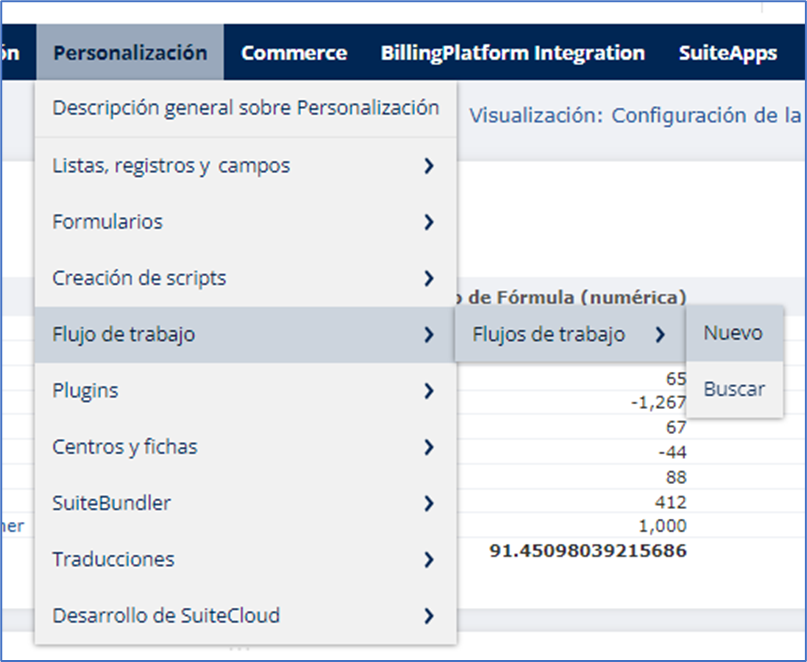Screen dimensions: 807x662
Task: Expand chevron next to Formularios
Action: coord(429,222)
